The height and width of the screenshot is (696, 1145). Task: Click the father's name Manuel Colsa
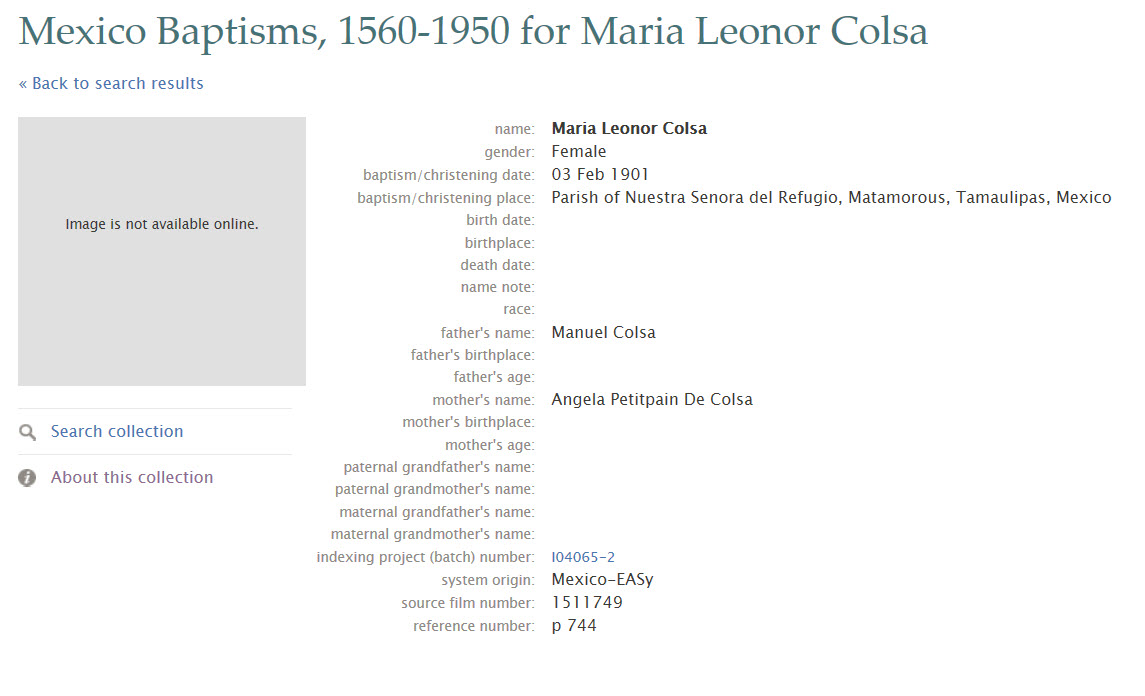click(603, 332)
